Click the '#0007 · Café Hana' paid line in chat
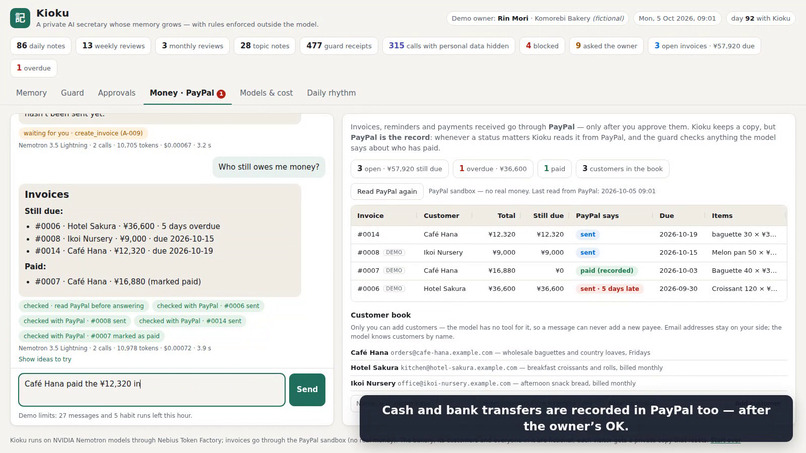Image resolution: width=806 pixels, height=453 pixels. (118, 282)
